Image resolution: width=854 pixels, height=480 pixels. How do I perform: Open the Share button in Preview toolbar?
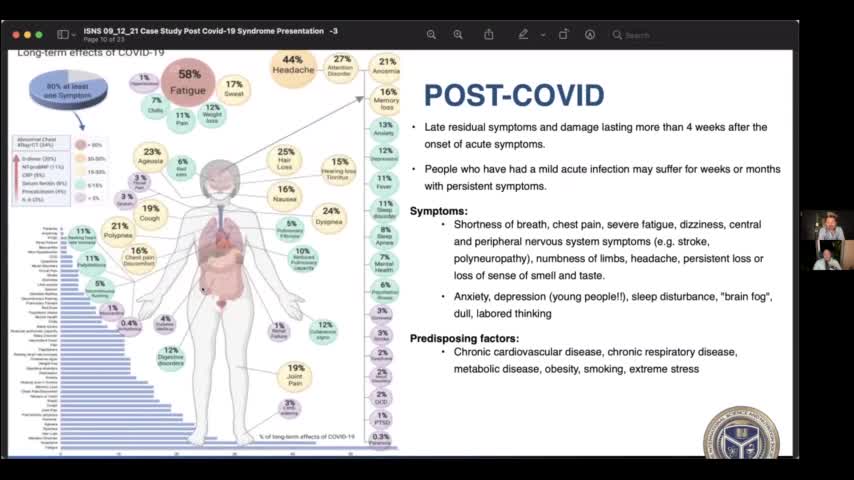489,34
